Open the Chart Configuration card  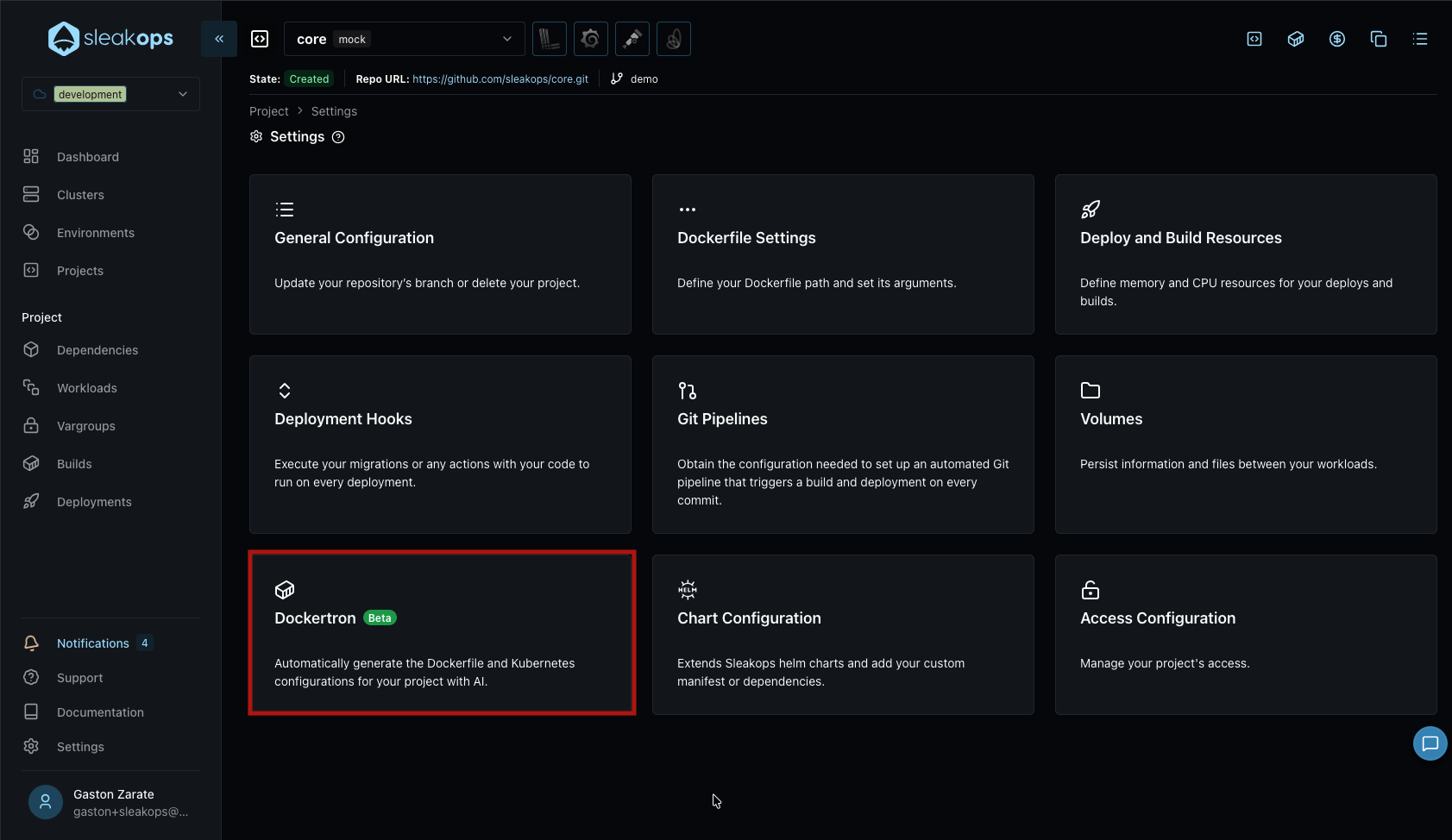coord(843,635)
